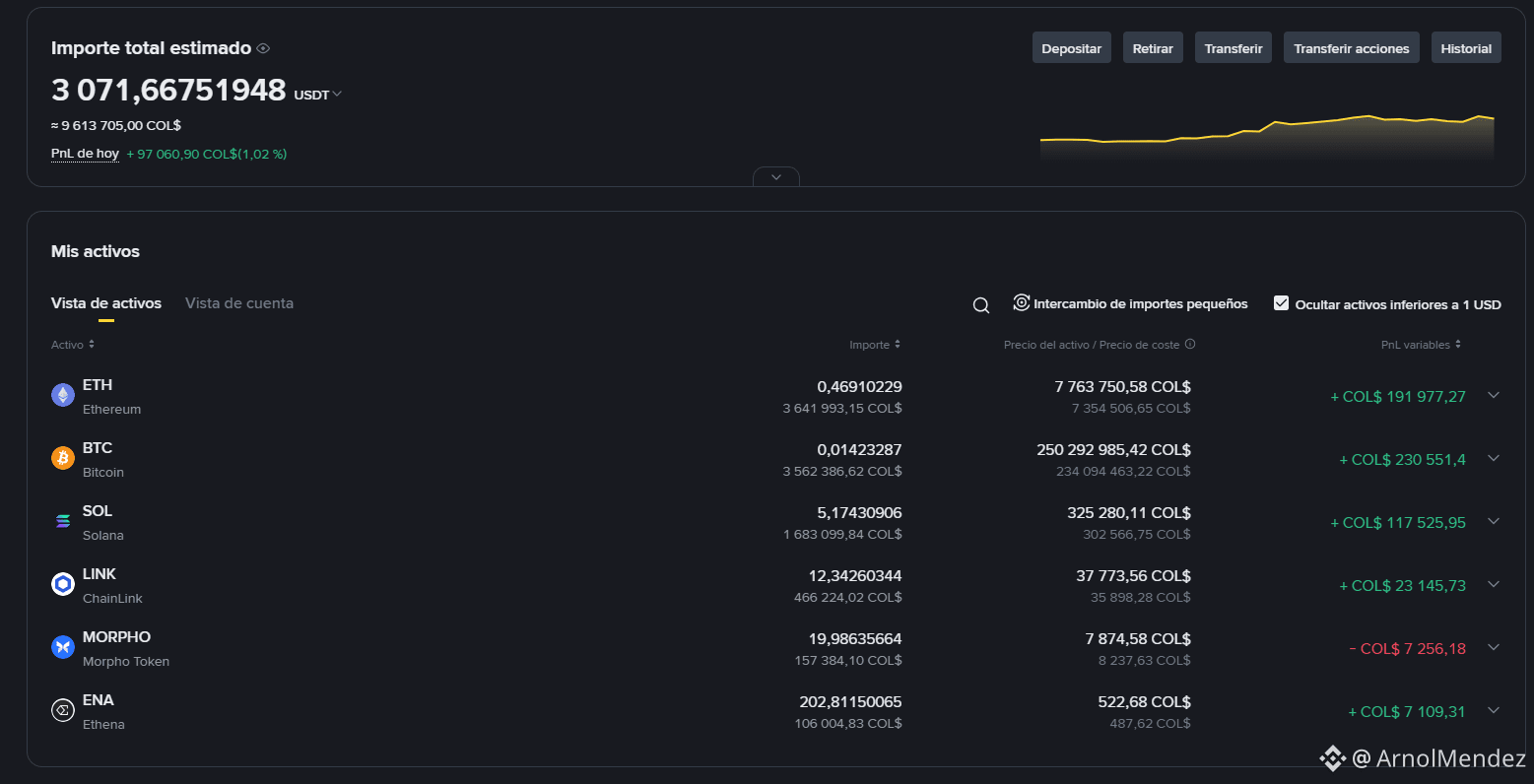
Task: Switch to Vista de cuenta tab
Action: (239, 303)
